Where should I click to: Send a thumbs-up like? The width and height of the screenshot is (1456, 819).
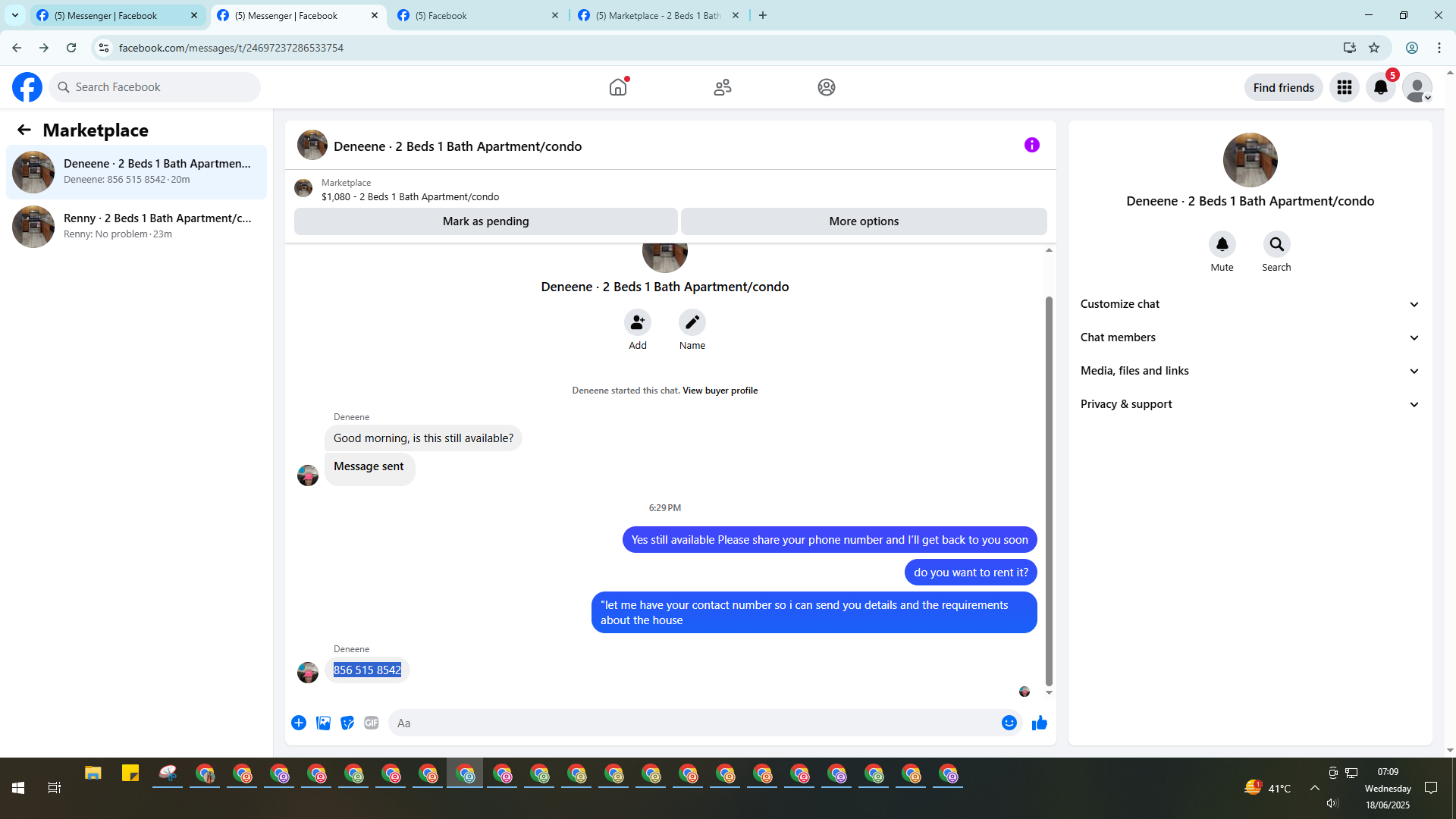1040,723
